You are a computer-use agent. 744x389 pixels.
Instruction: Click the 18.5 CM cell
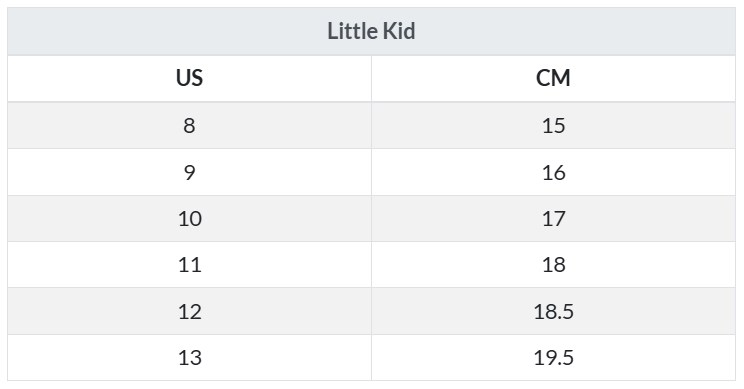553,311
